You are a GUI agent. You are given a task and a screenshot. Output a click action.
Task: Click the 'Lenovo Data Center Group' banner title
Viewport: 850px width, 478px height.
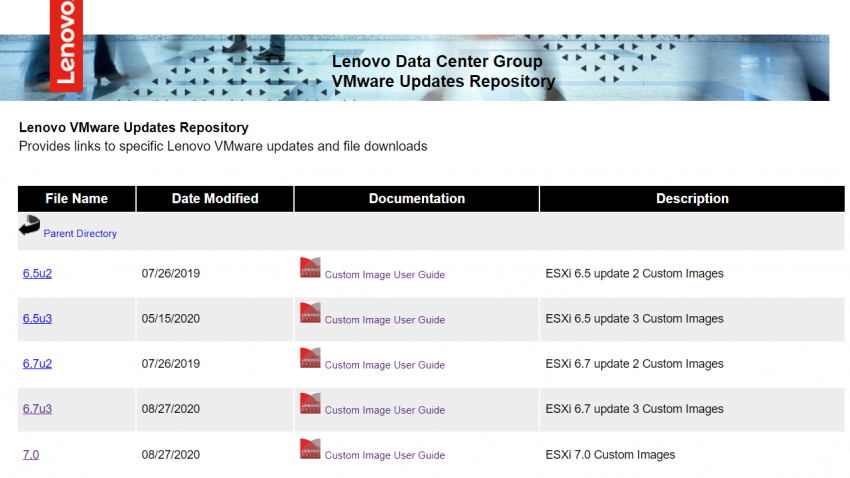click(x=437, y=61)
